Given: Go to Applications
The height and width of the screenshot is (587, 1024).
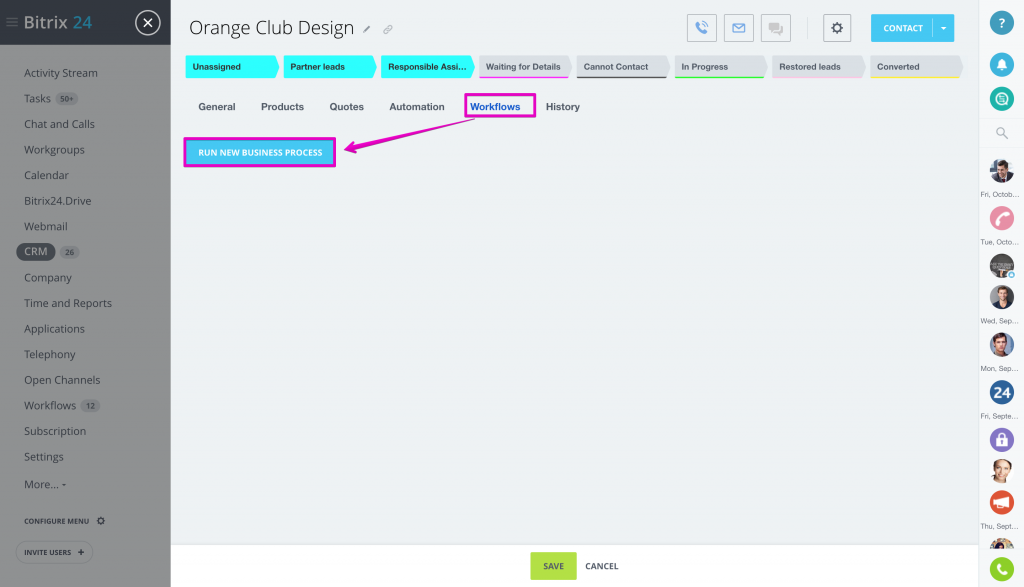Looking at the screenshot, I should tap(54, 328).
